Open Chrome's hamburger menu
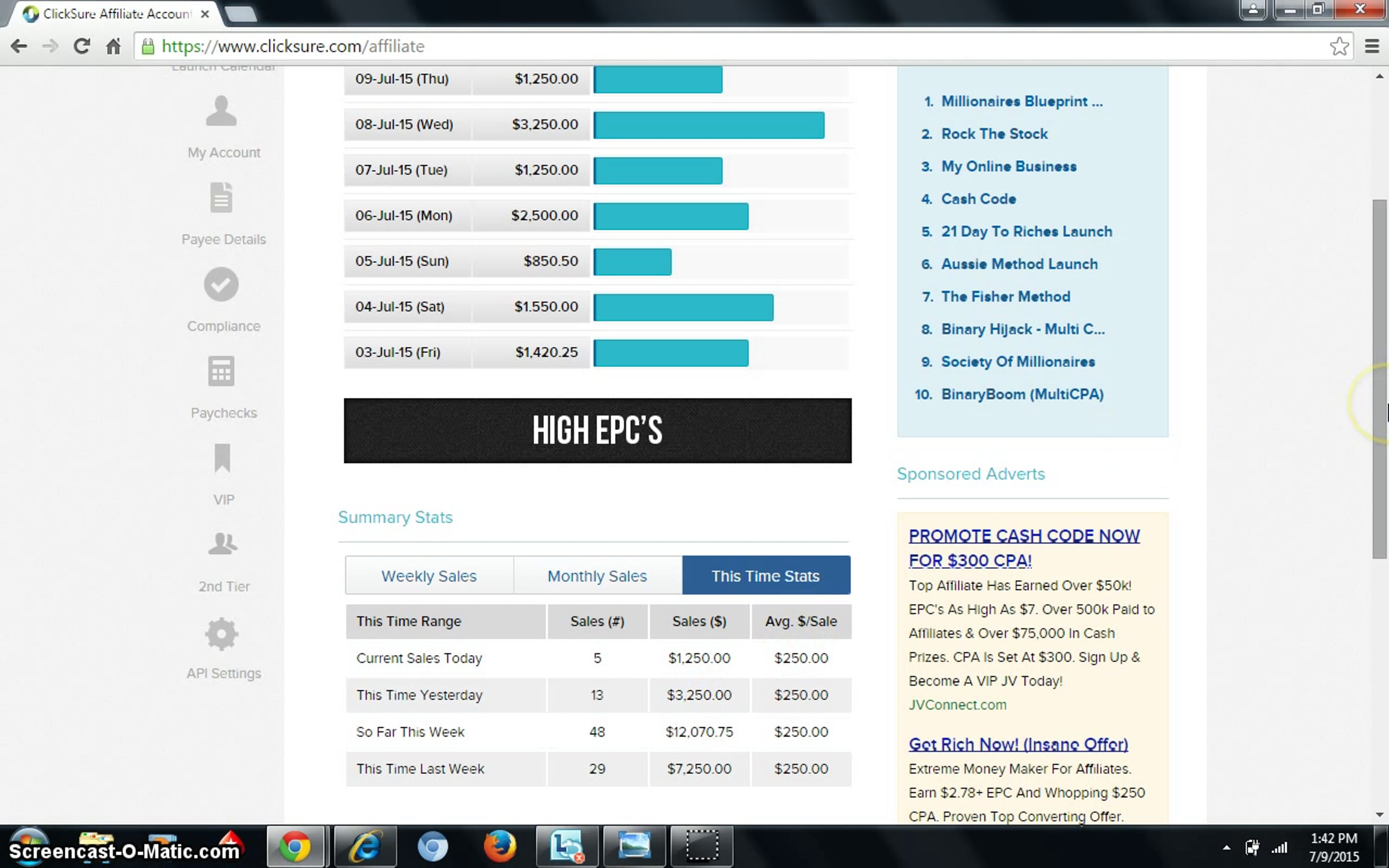The image size is (1389, 868). (1372, 46)
